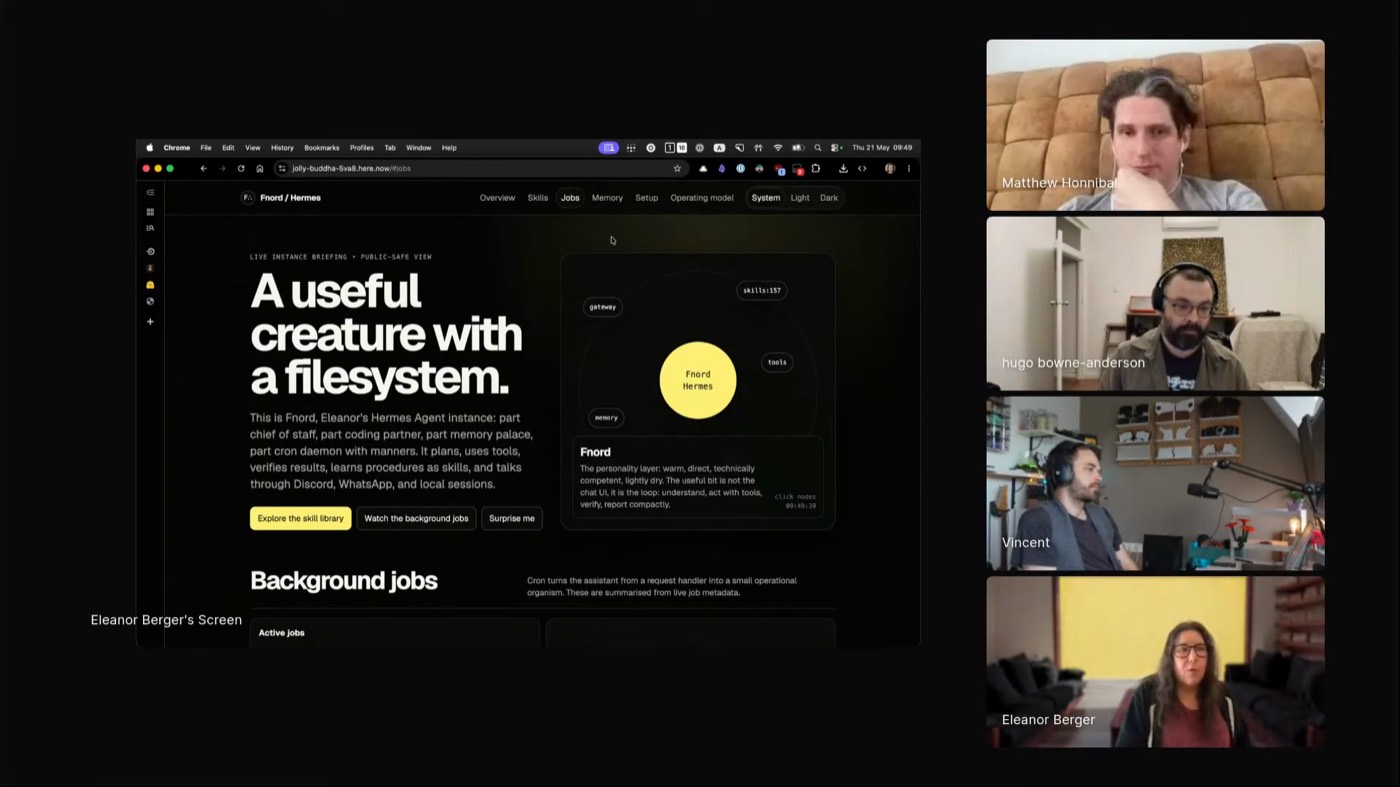Click the Fnord / Hermes site title

290,198
